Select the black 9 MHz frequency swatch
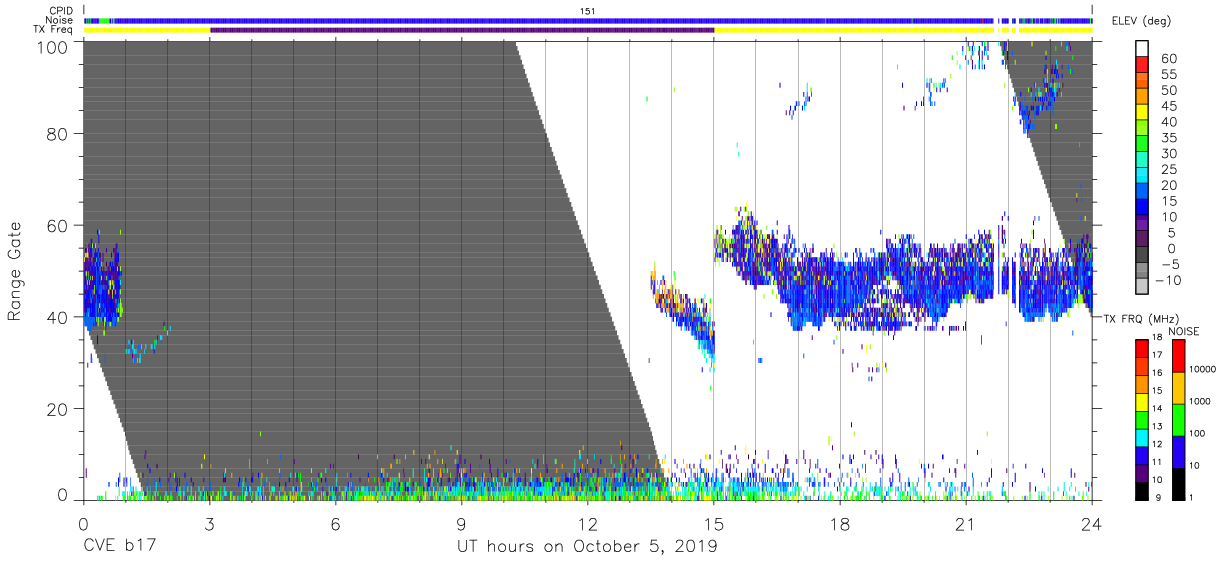Viewport: 1228px width, 567px height. pos(1142,490)
